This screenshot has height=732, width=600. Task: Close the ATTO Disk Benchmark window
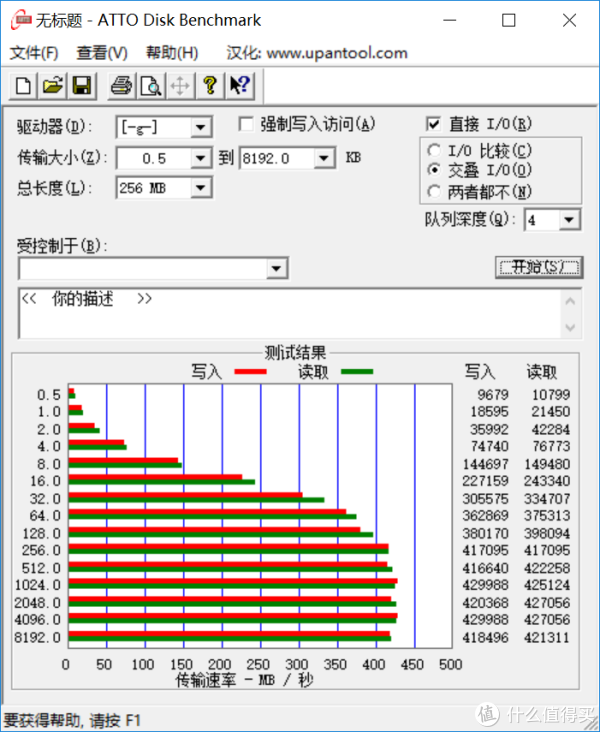point(569,21)
